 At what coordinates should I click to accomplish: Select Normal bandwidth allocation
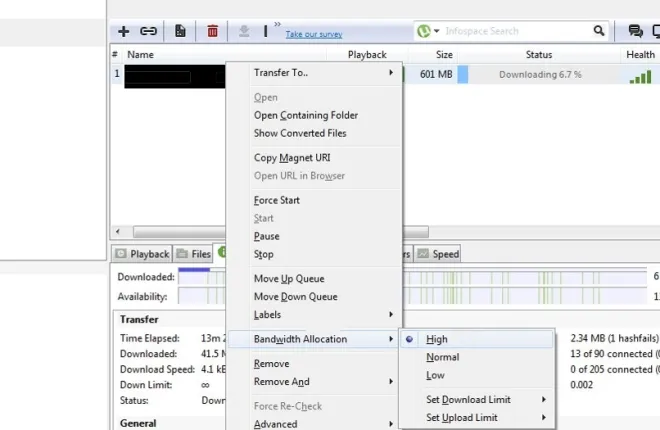[442, 357]
